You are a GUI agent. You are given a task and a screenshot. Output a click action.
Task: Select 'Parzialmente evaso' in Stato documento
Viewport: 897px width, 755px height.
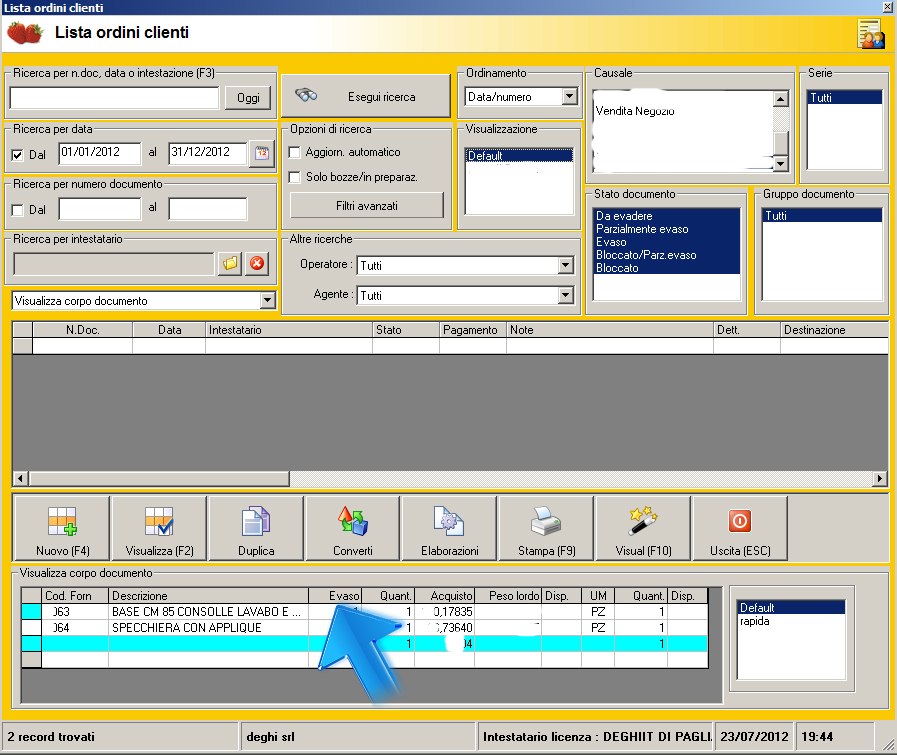[x=641, y=229]
